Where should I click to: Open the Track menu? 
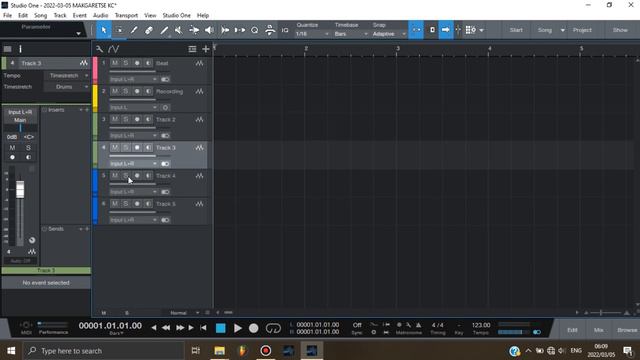(60, 16)
